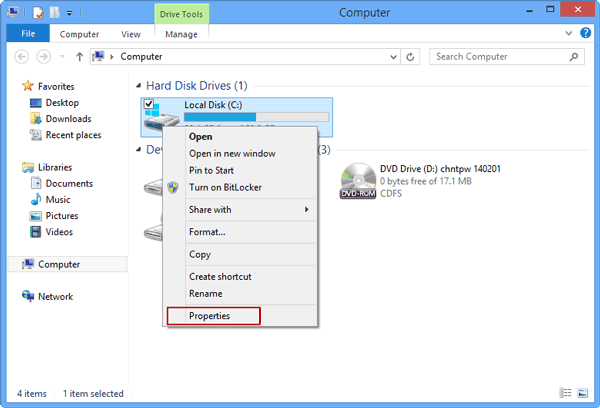
Task: Expand the ribbon with the chevron
Action: [x=569, y=33]
